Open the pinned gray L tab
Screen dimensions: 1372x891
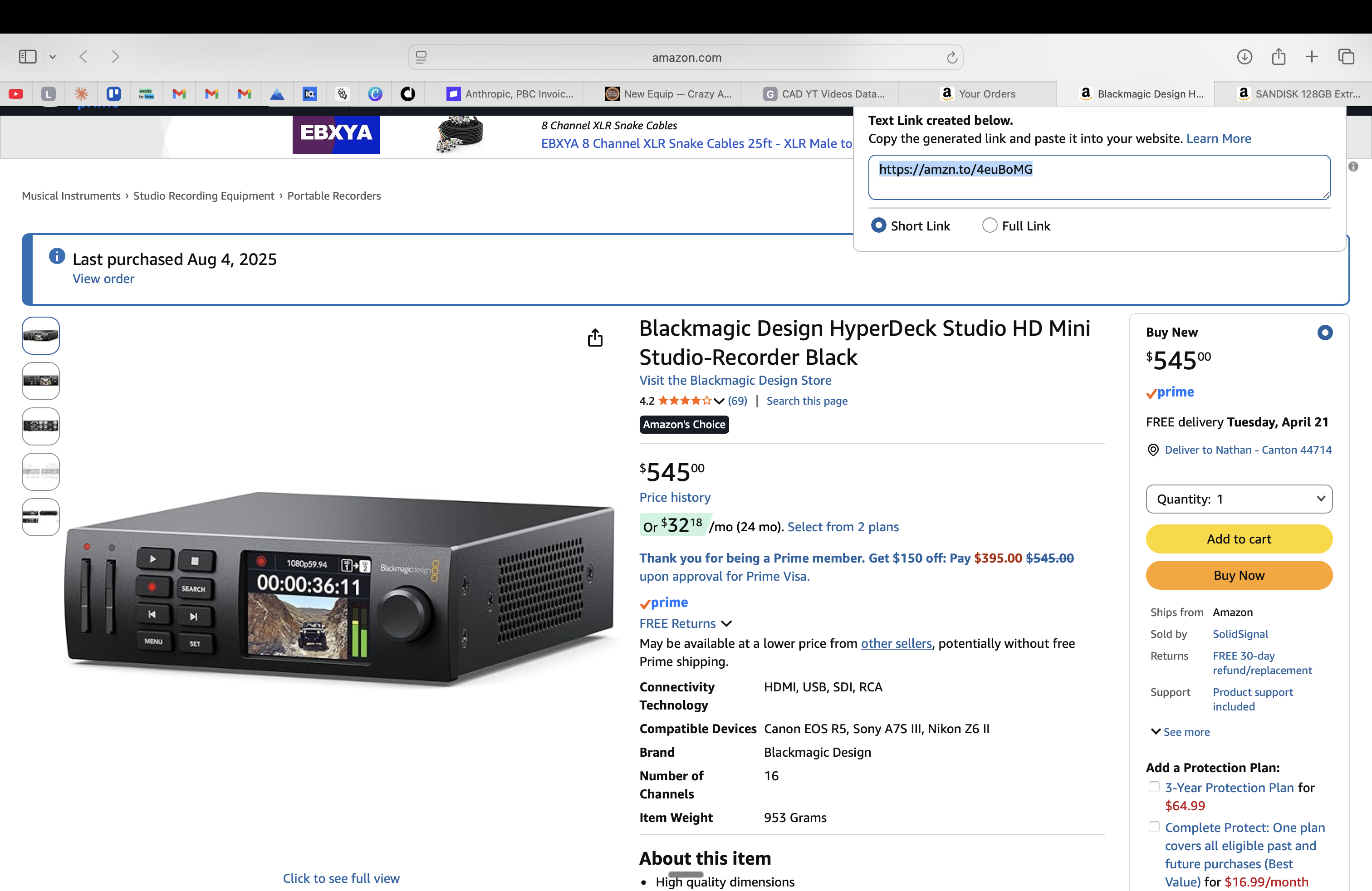pyautogui.click(x=49, y=93)
